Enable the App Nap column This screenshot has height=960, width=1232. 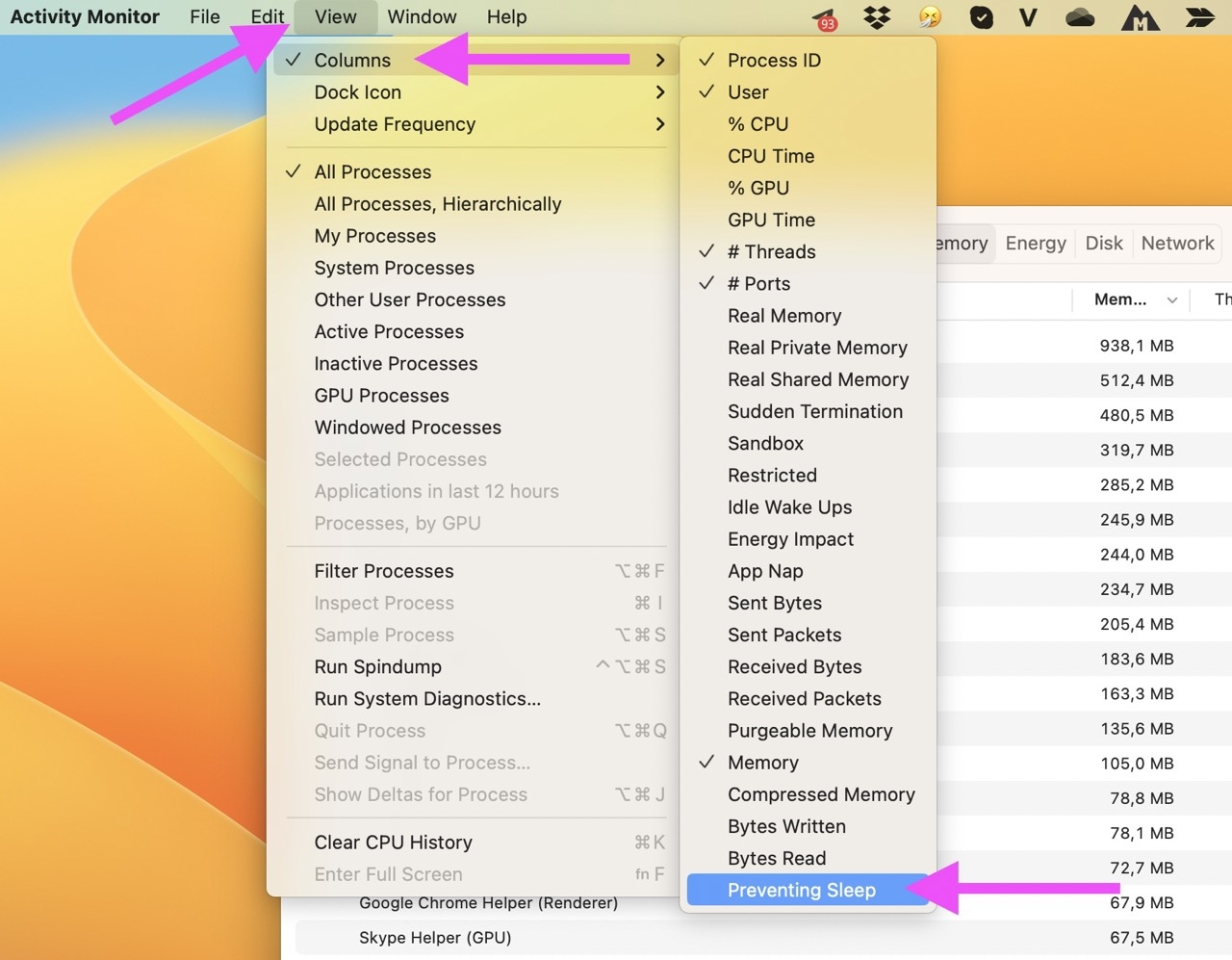808,570
